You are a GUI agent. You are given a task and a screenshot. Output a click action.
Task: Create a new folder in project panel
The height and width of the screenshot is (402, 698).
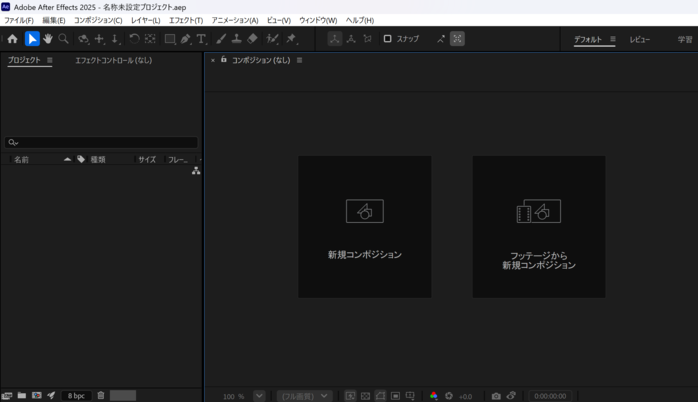pyautogui.click(x=21, y=395)
